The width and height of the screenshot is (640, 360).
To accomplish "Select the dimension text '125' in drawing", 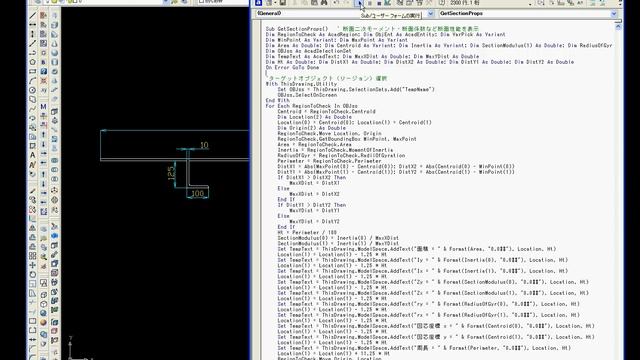I will click(171, 173).
